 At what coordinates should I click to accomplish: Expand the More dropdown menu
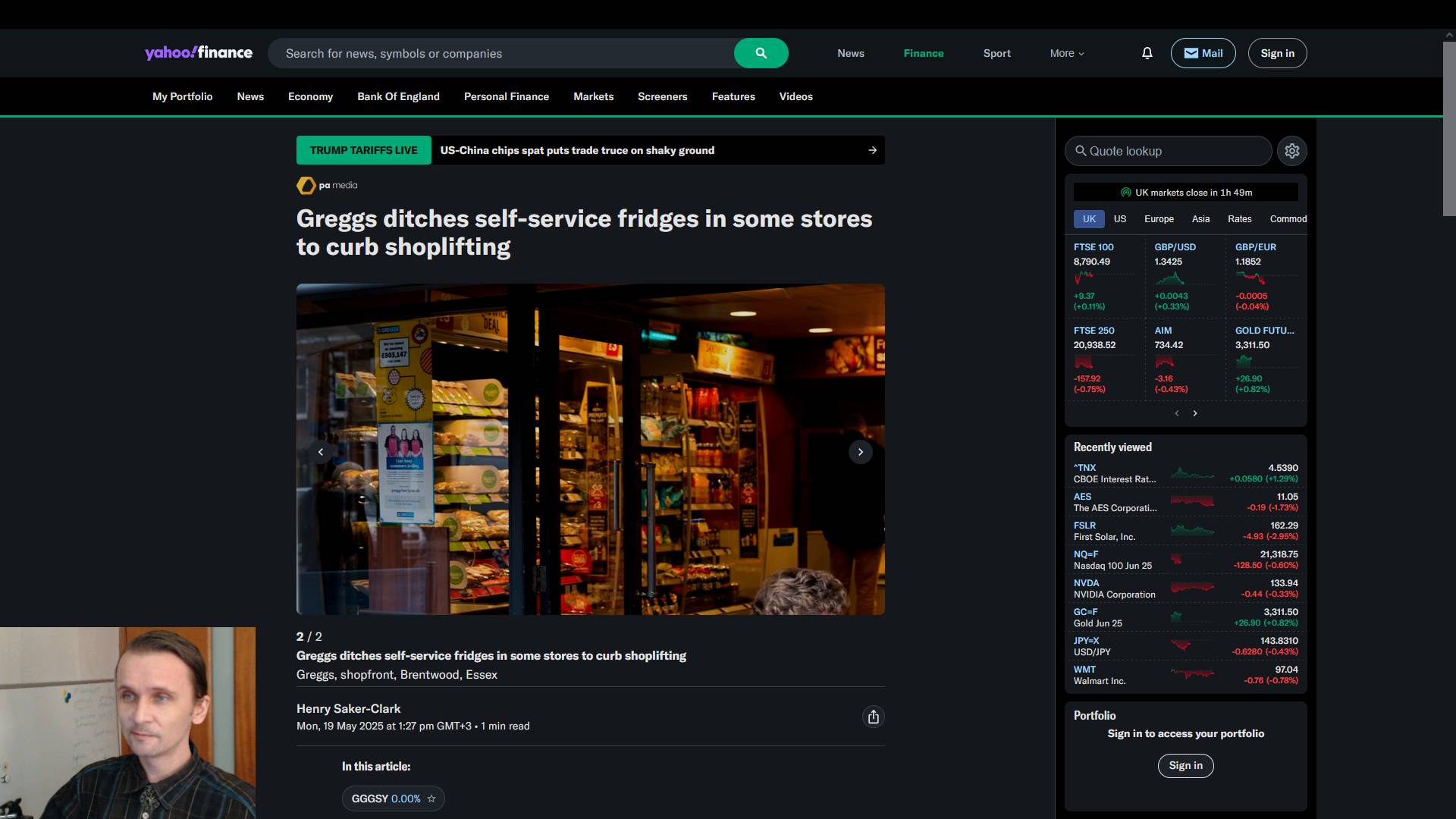(1066, 53)
